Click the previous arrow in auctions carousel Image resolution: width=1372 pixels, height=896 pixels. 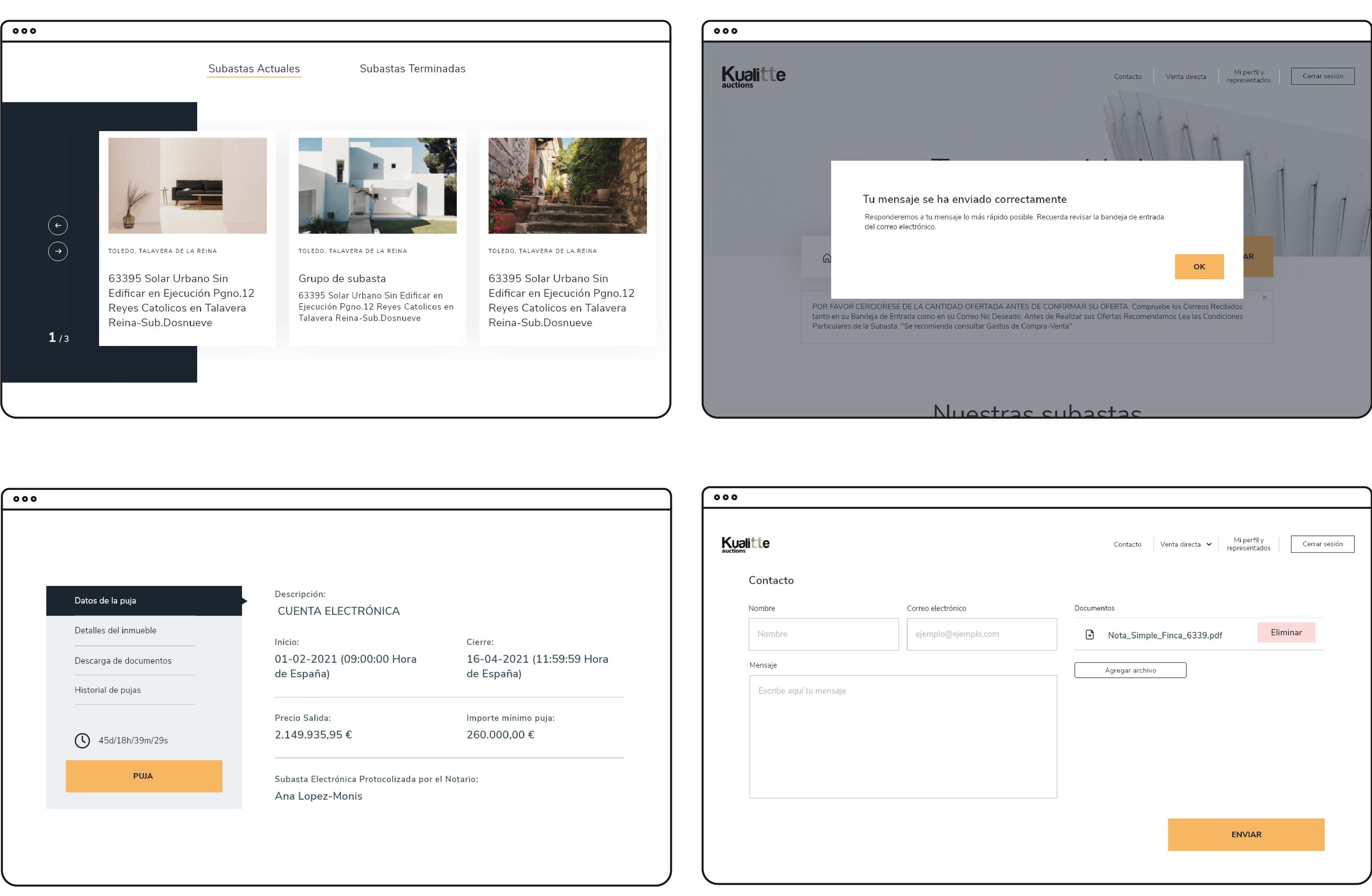(x=57, y=225)
